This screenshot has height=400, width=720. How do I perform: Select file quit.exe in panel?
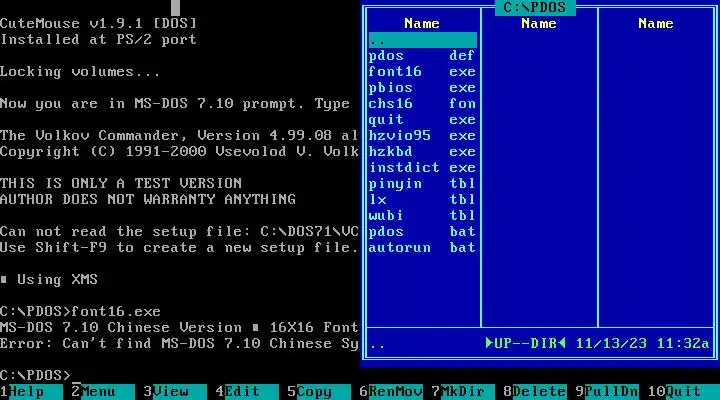(422, 120)
